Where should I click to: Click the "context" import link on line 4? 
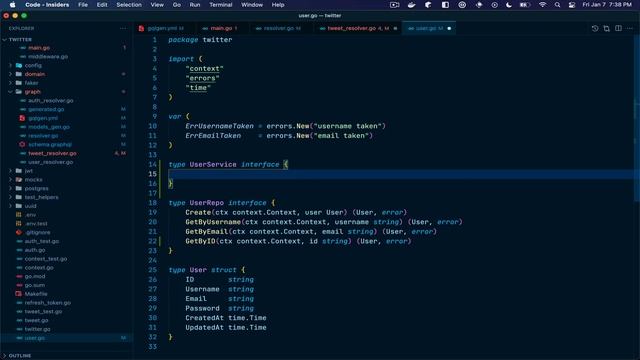[204, 69]
